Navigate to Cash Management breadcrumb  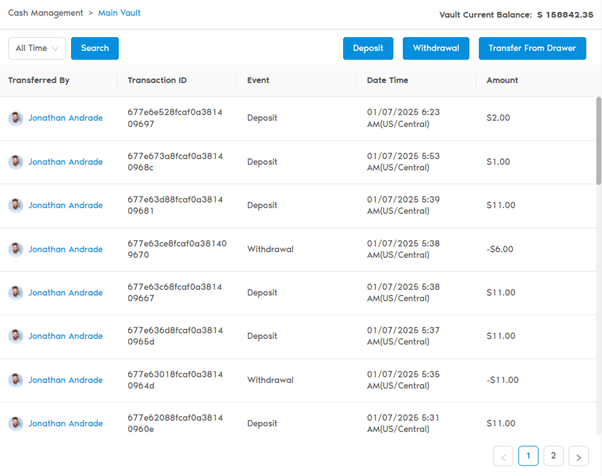pyautogui.click(x=45, y=13)
